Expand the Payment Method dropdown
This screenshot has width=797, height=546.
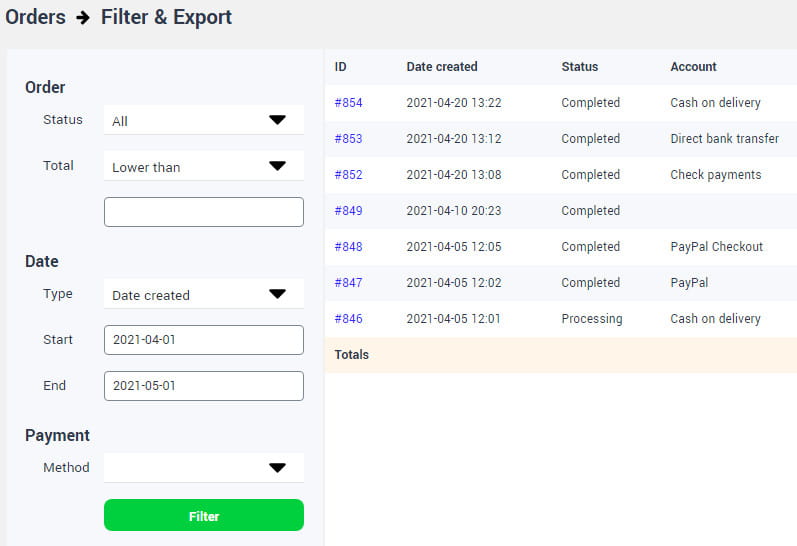click(x=203, y=467)
